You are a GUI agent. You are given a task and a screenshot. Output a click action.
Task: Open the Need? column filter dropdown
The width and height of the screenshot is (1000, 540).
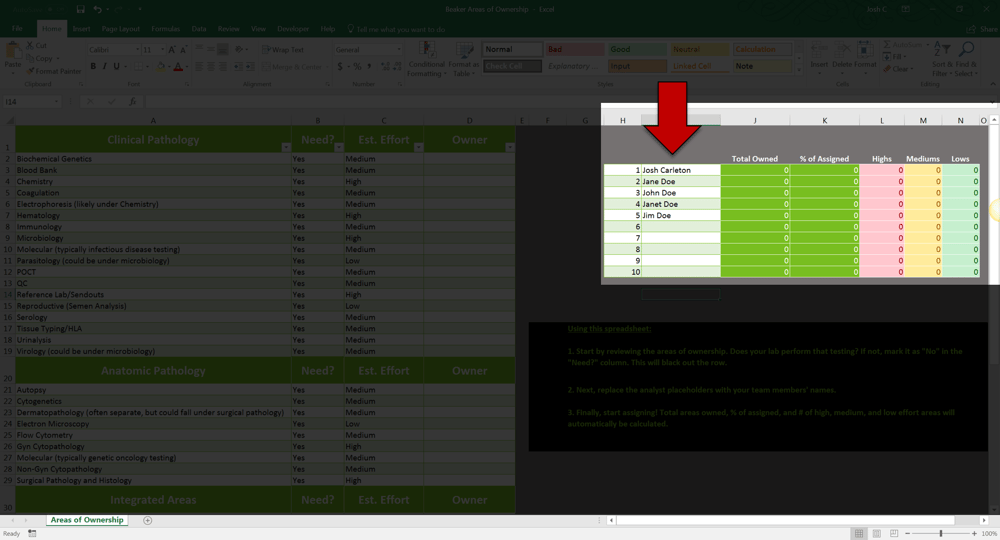[x=338, y=147]
